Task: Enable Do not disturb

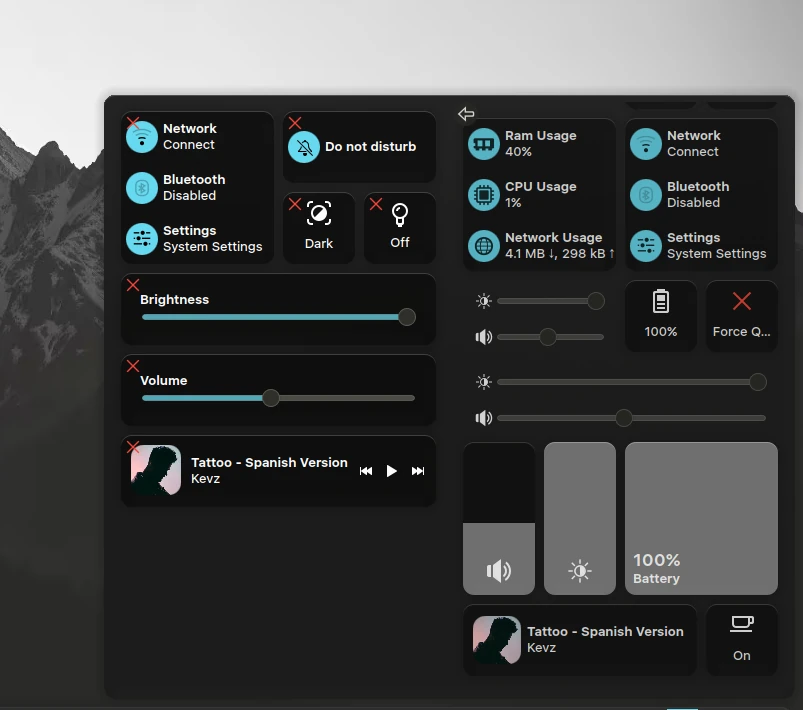Action: pos(359,146)
